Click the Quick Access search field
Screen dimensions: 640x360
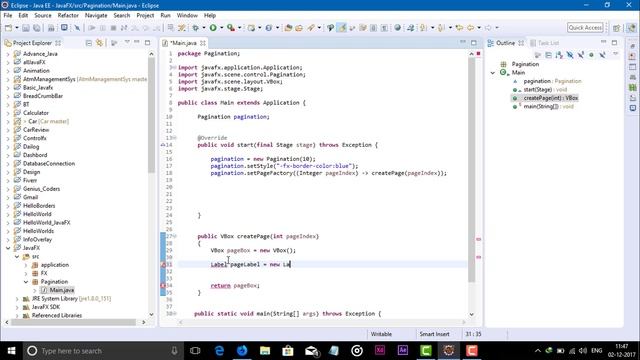click(x=585, y=28)
